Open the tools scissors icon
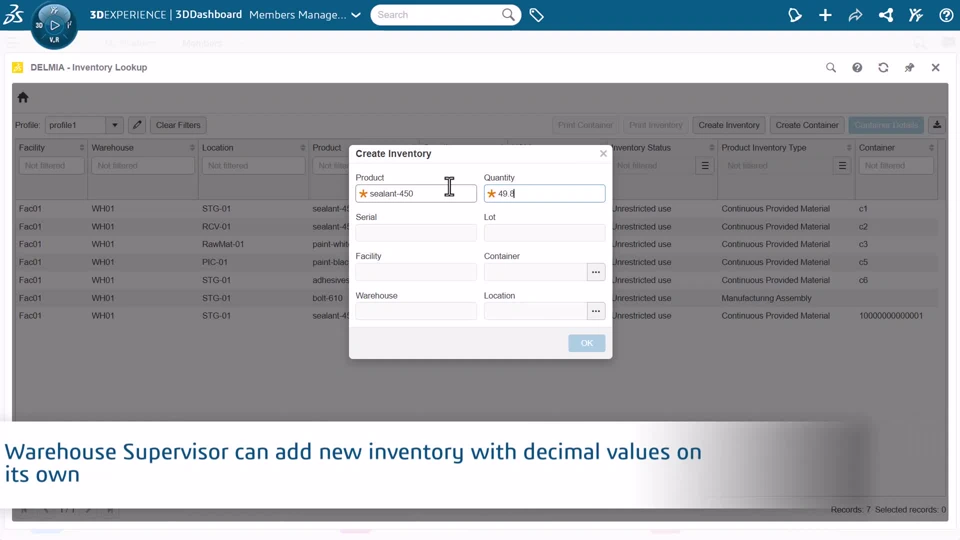960x540 pixels. coord(915,15)
